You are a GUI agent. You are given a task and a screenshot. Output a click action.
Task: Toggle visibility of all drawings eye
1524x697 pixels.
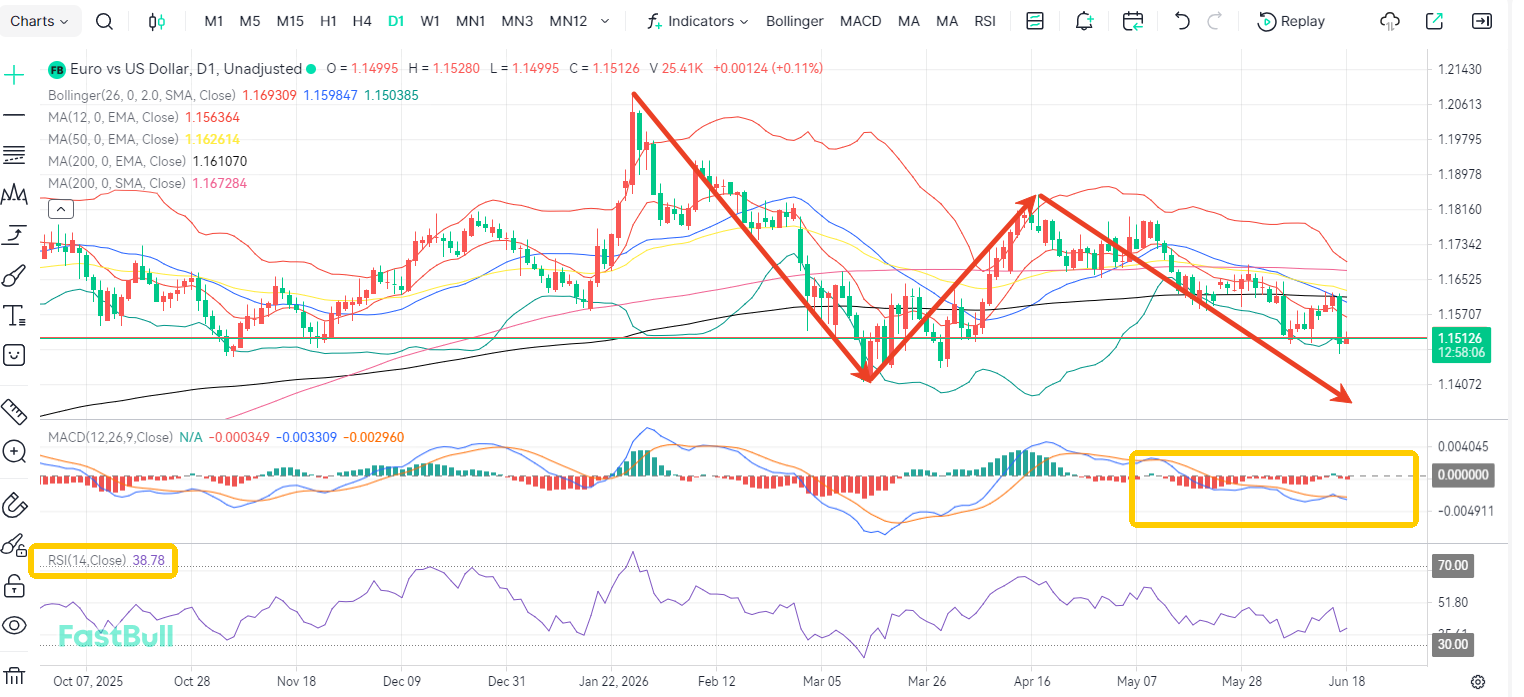[14, 626]
